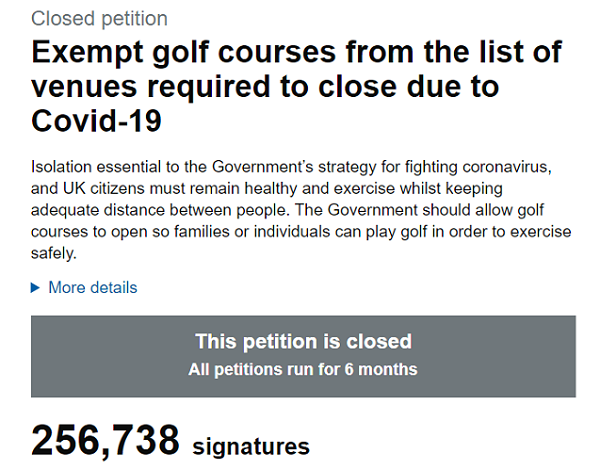Click the paragraph line starting 'Isolation essential'

click(291, 168)
